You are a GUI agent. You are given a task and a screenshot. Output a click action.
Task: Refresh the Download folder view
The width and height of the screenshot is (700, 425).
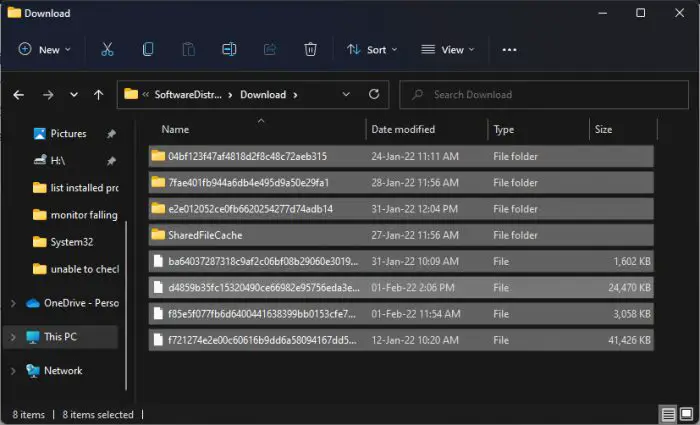pos(374,95)
